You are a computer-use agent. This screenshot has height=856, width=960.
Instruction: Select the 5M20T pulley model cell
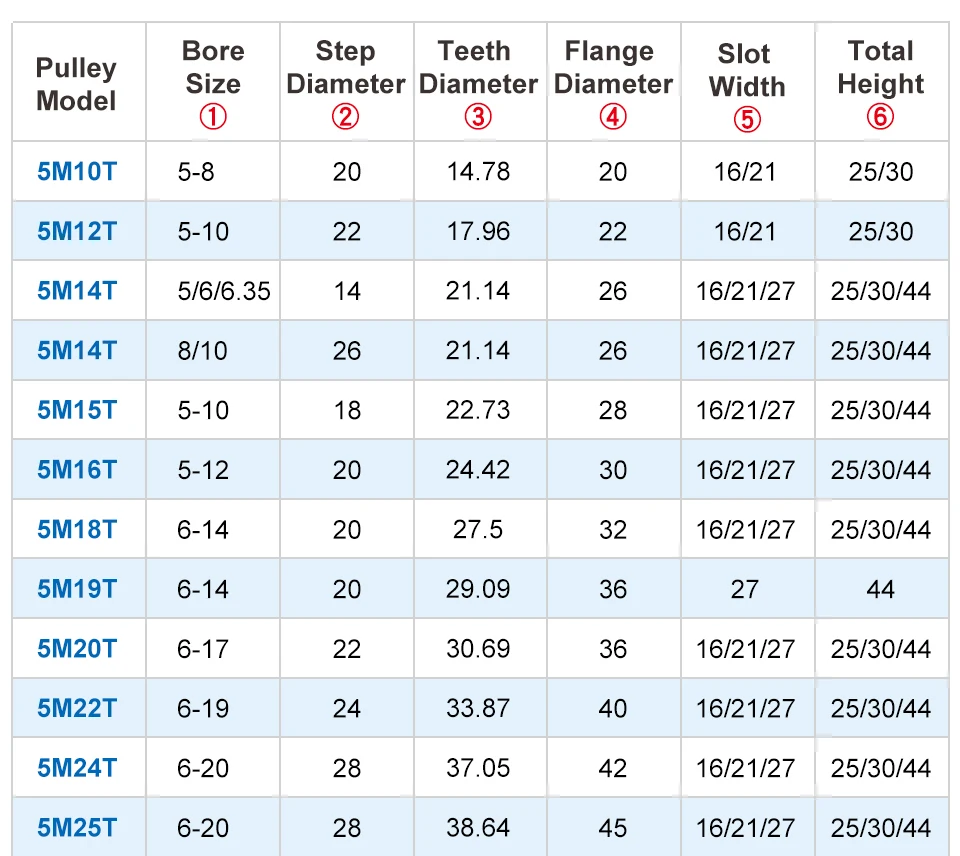[x=77, y=649]
